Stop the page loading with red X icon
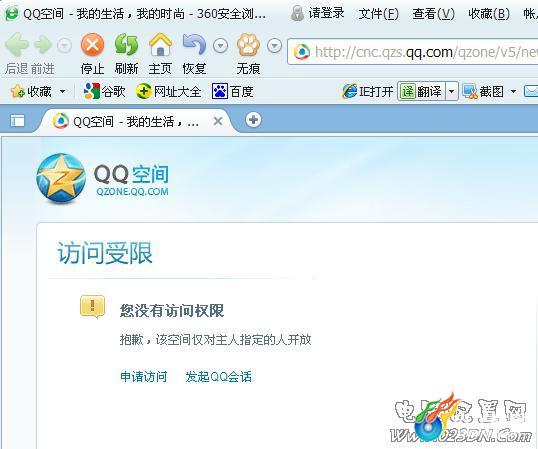This screenshot has width=538, height=449. point(92,45)
